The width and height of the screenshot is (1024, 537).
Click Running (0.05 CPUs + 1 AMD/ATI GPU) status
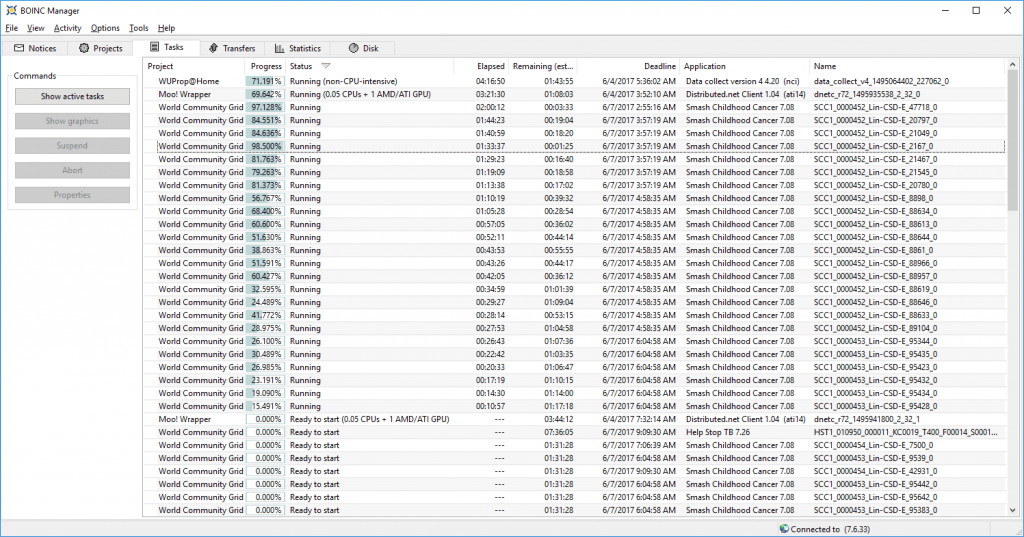click(x=360, y=94)
